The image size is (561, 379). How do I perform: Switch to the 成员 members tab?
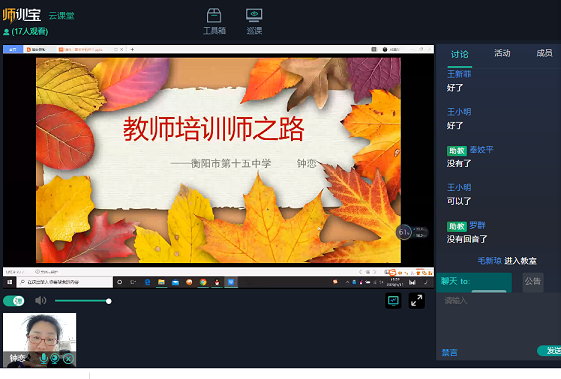pyautogui.click(x=544, y=53)
